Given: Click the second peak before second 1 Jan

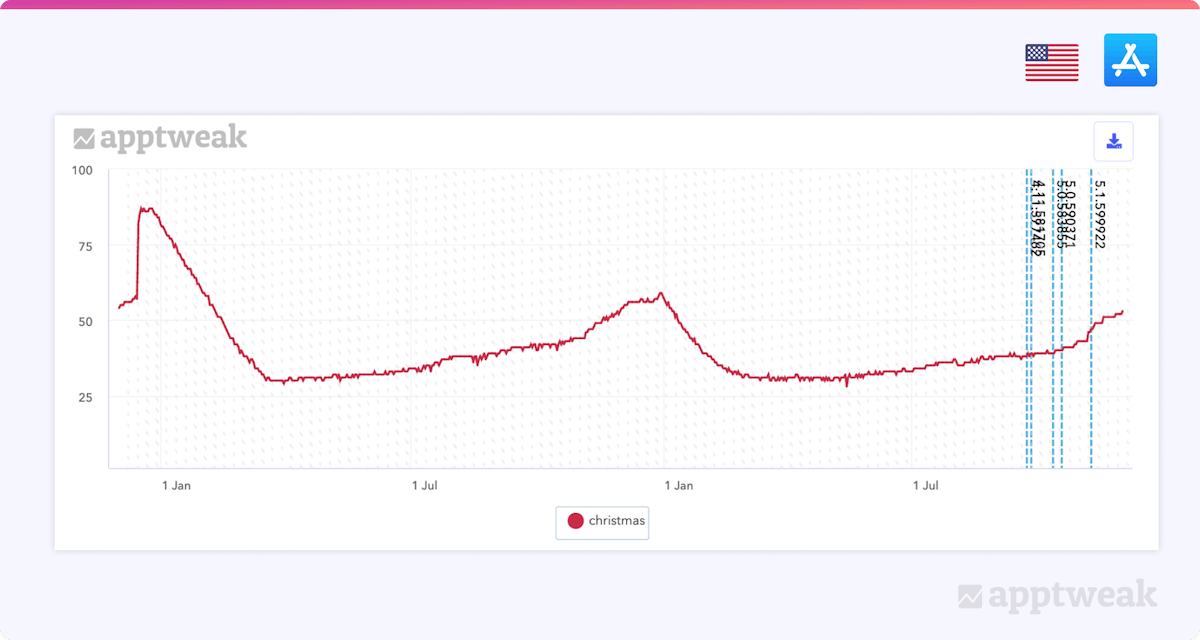Looking at the screenshot, I should point(661,294).
